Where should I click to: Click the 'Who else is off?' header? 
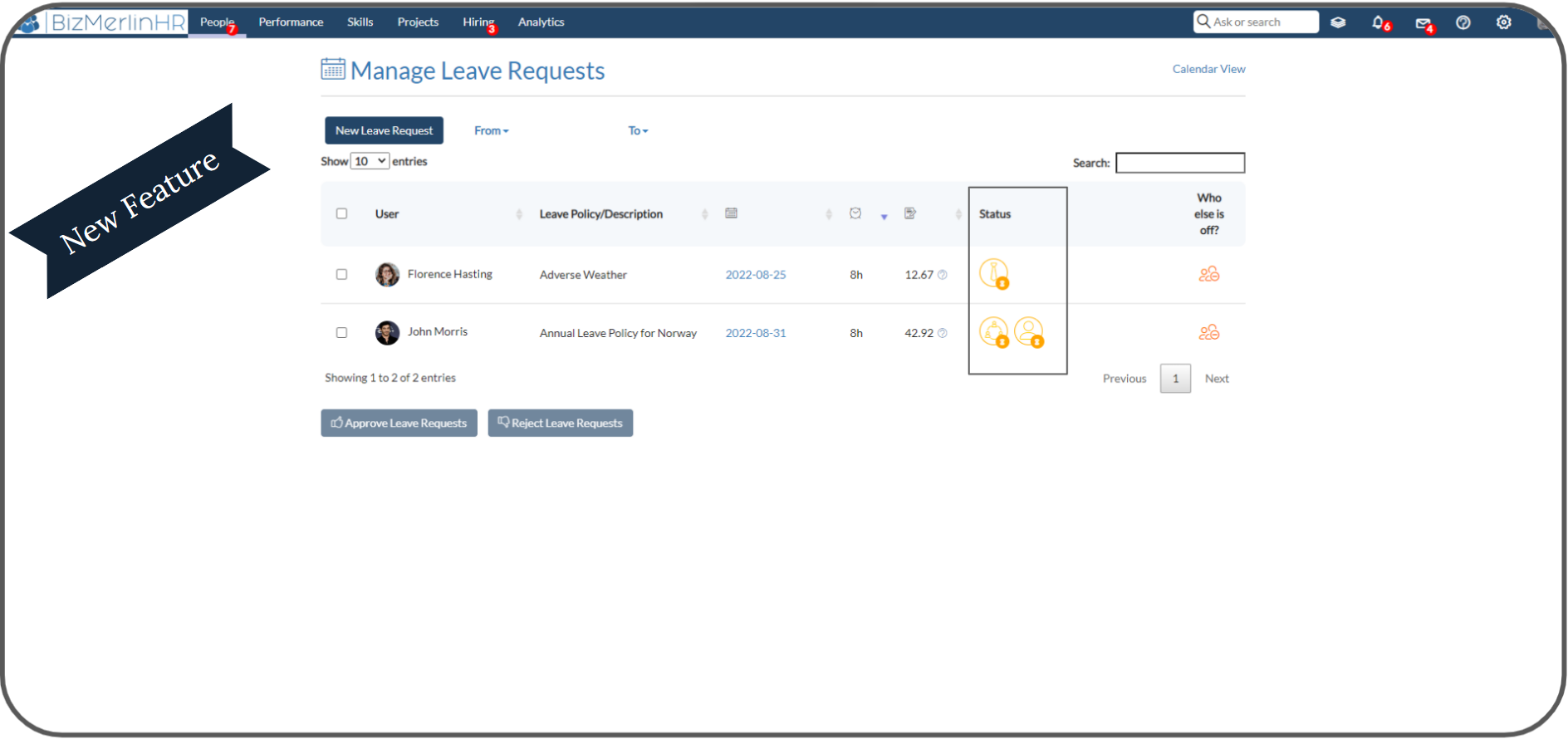1209,214
